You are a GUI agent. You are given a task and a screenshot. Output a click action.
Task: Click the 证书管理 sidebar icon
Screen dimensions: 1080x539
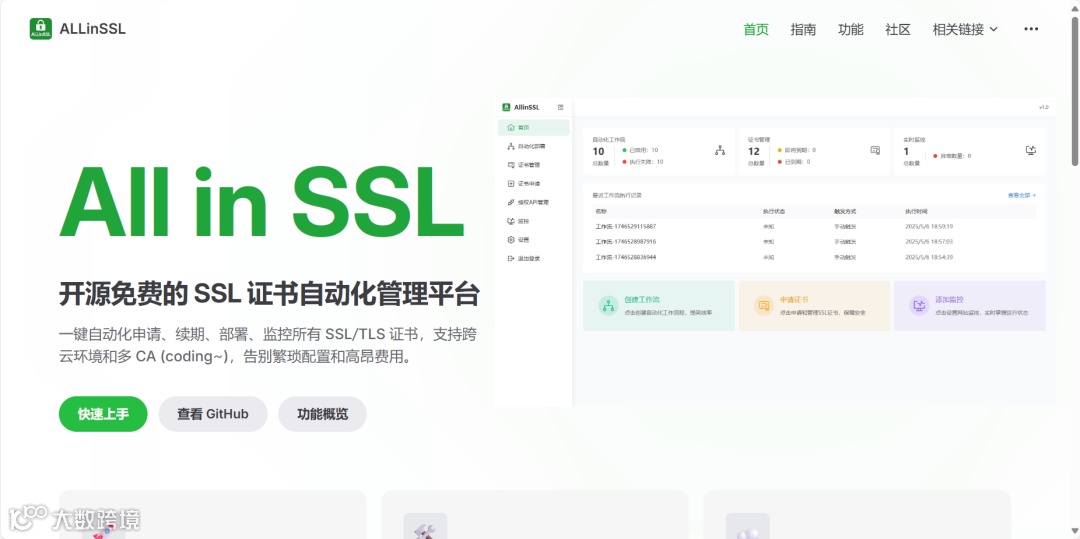coord(510,165)
